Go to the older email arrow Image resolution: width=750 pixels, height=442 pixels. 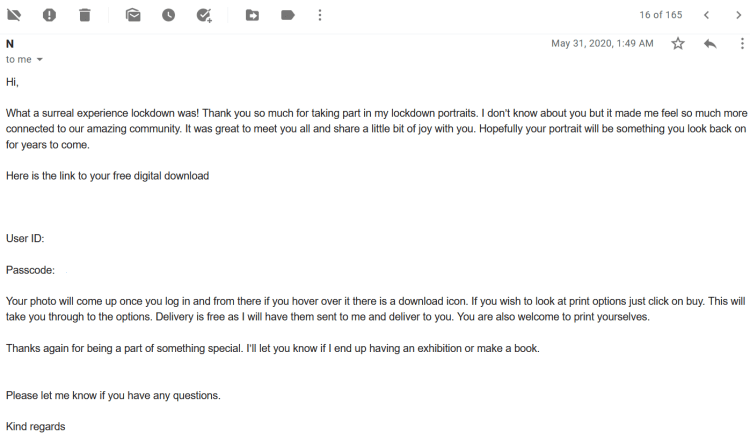point(739,15)
